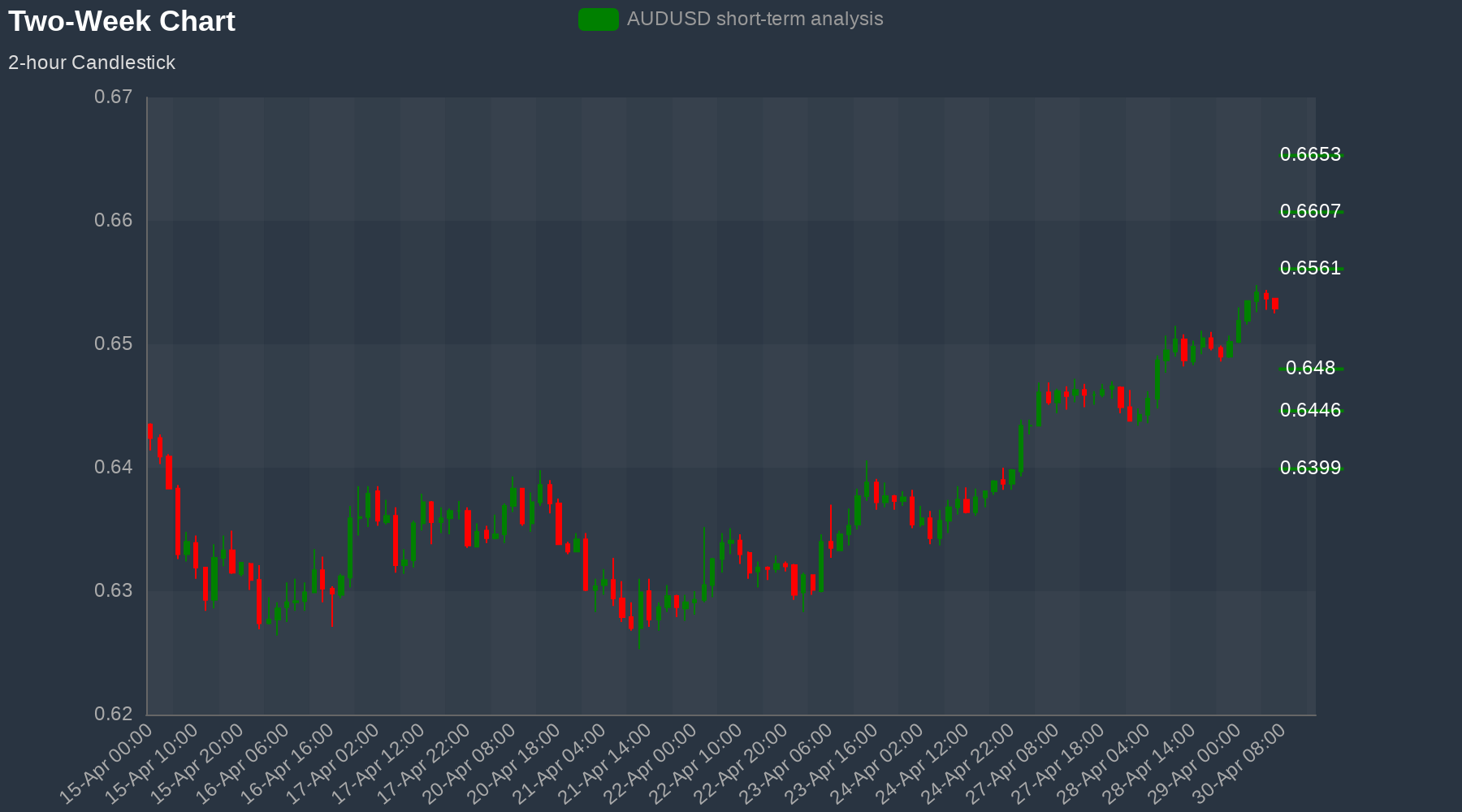Click the 22-Apr 00:00 x-axis label

click(653, 762)
